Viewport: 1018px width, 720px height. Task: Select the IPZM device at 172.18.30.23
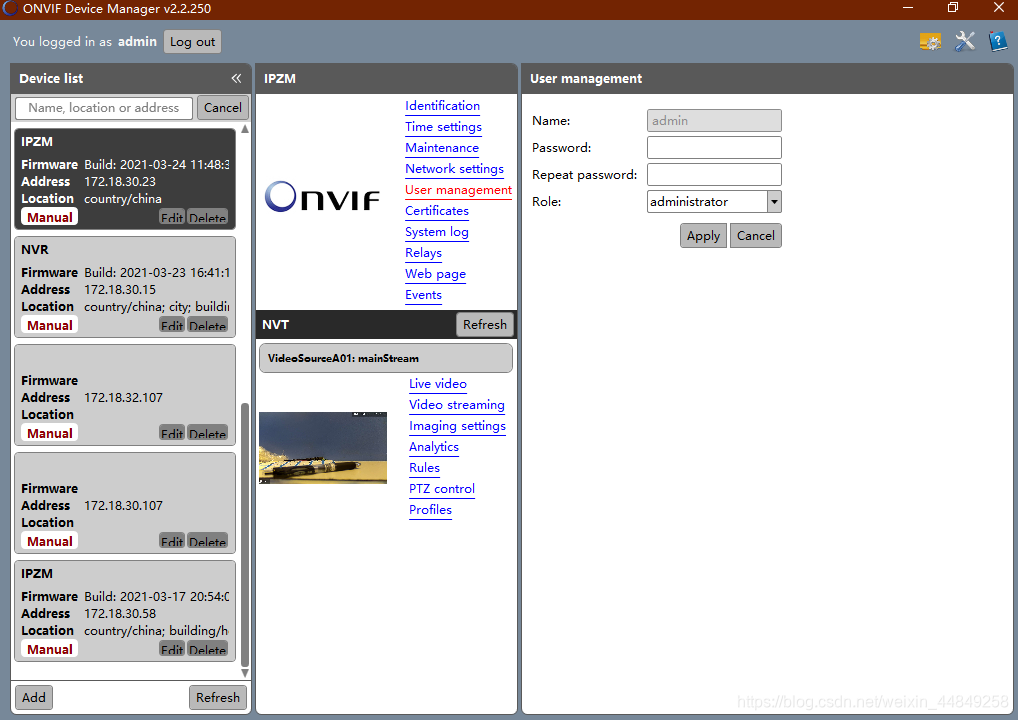[x=125, y=179]
